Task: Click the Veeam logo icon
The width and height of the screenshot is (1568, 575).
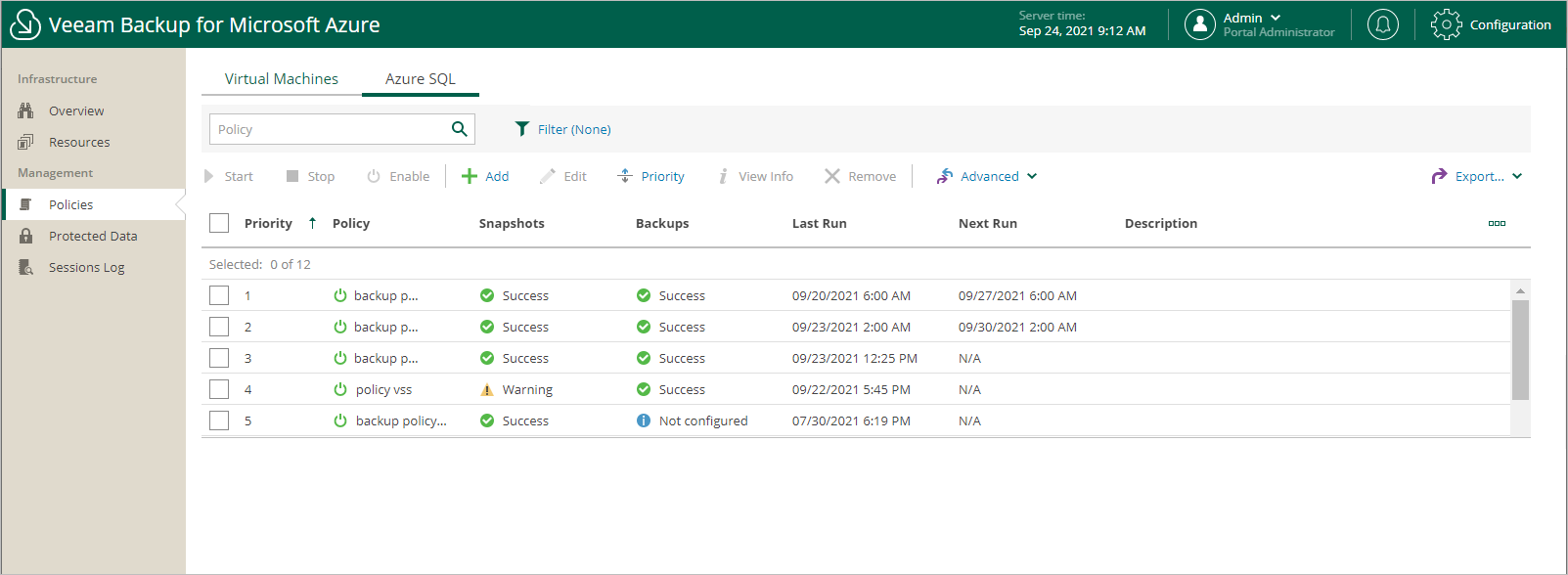Action: tap(24, 24)
